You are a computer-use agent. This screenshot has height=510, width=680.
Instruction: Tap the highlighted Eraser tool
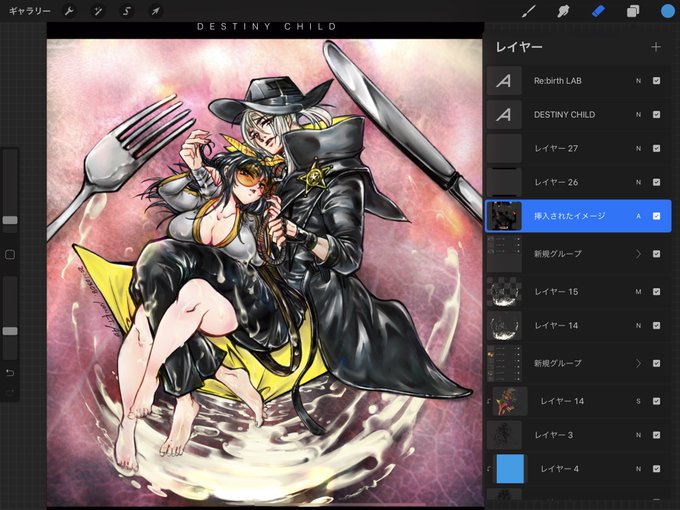pos(598,11)
